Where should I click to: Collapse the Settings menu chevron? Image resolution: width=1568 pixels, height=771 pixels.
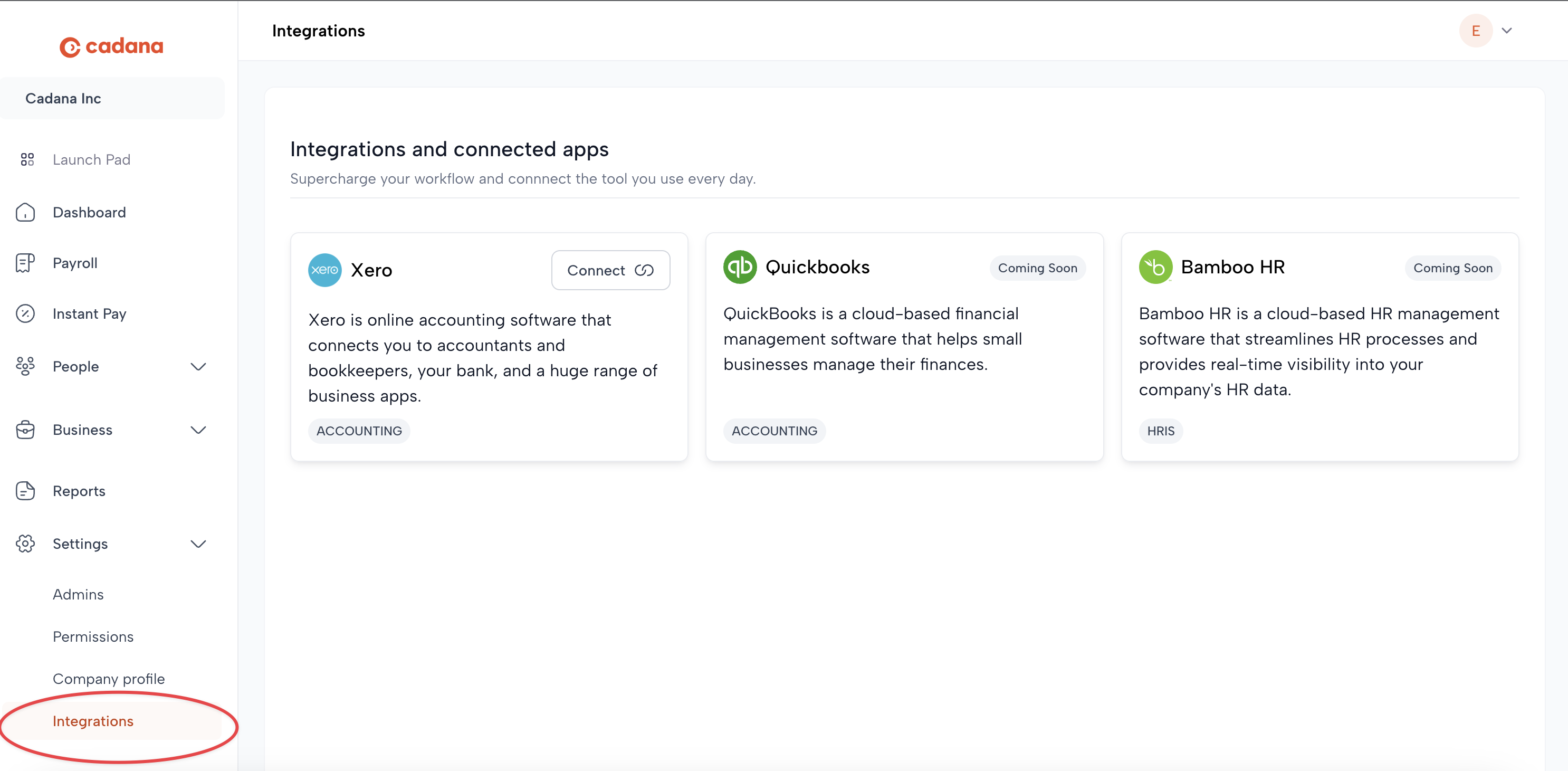198,544
